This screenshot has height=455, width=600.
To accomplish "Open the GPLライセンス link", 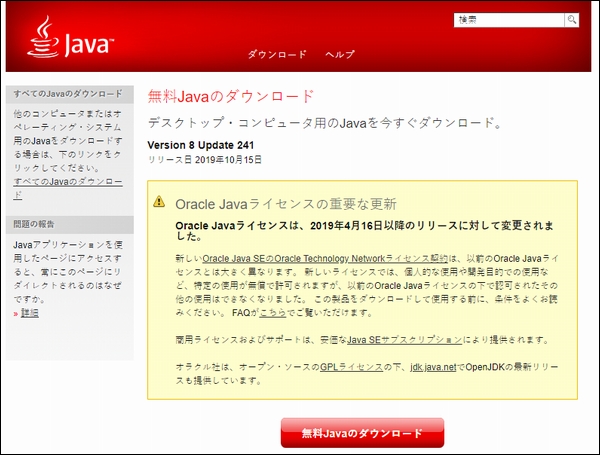I will (x=351, y=367).
